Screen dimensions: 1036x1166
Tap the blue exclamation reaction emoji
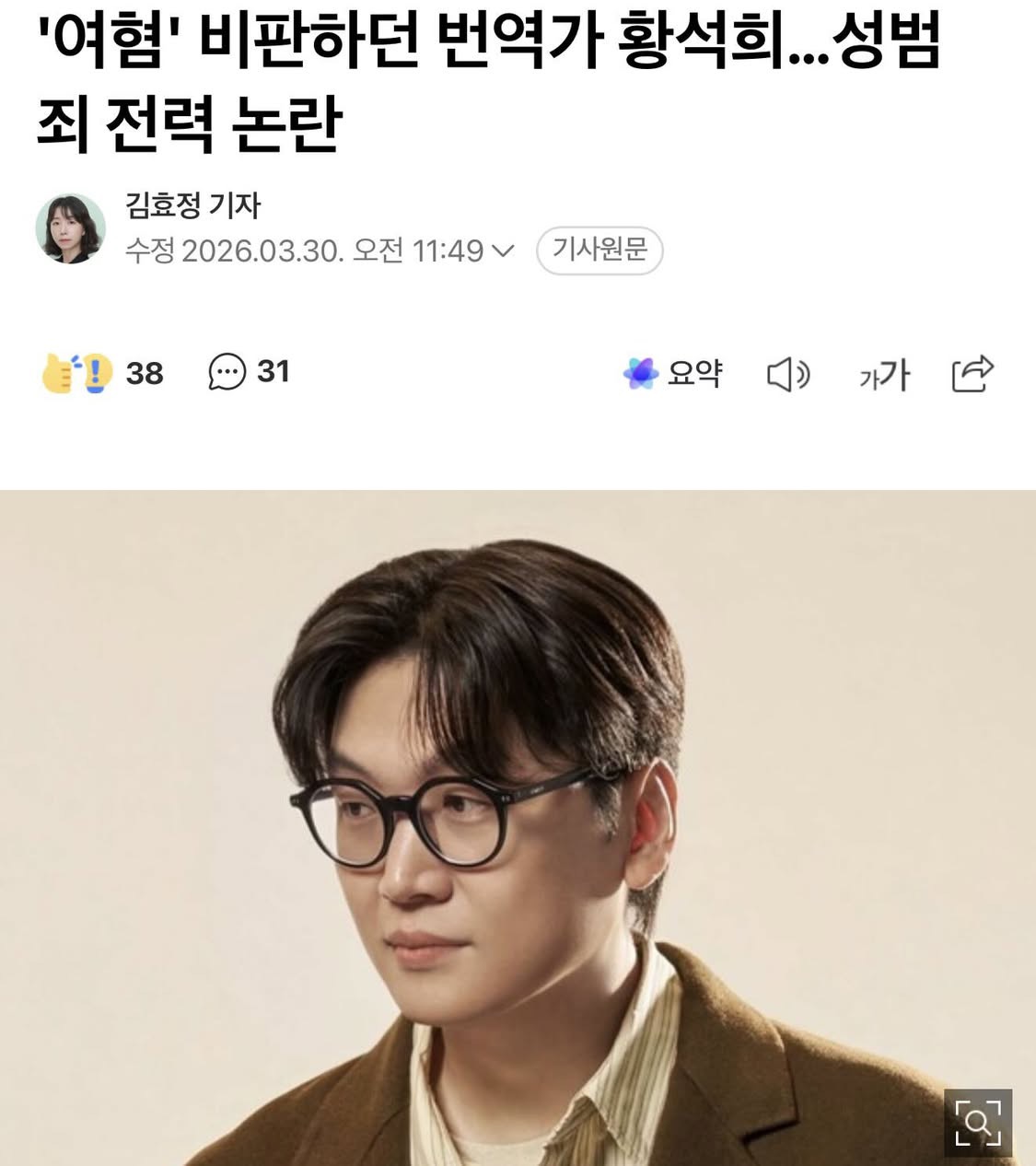[x=96, y=374]
